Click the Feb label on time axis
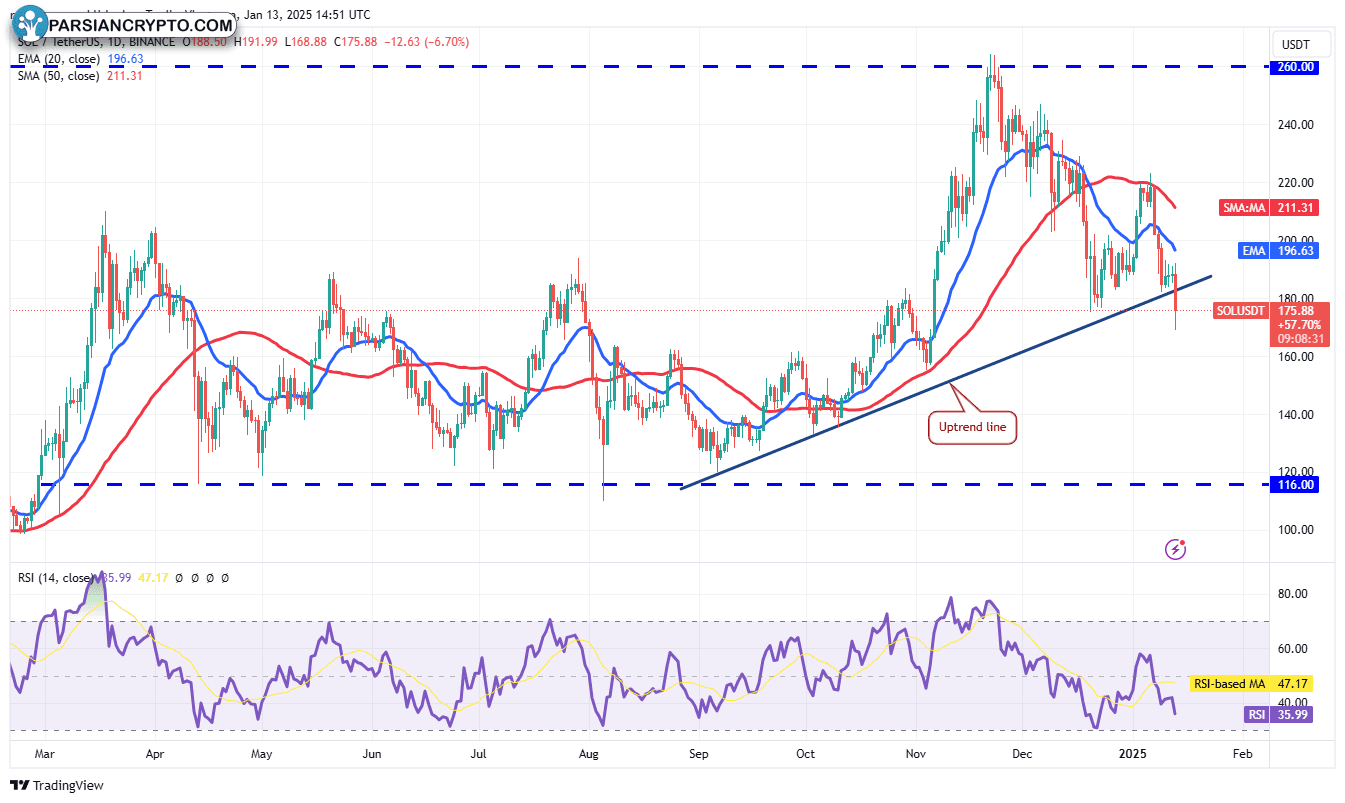 point(1242,755)
